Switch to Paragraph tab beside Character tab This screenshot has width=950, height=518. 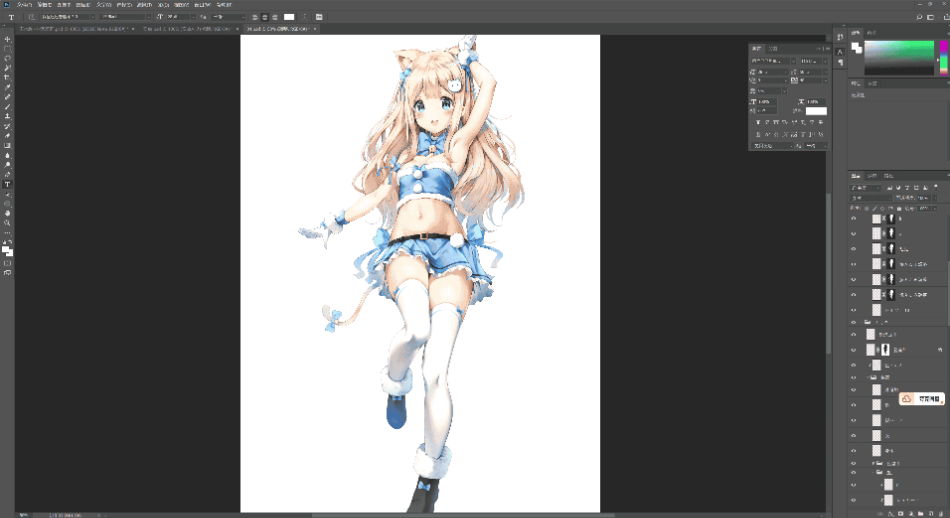tap(772, 48)
